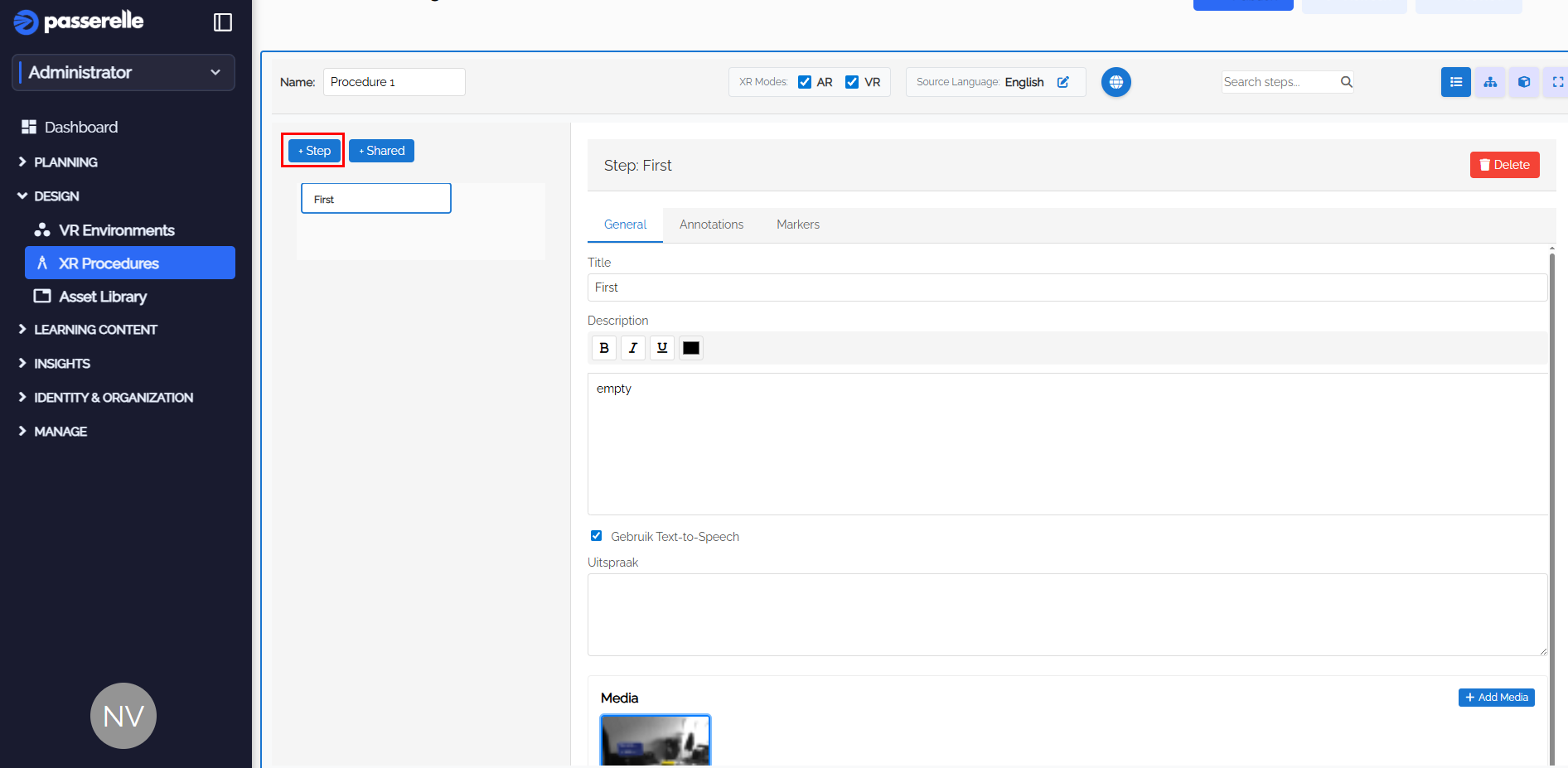Switch to the list view
Viewport: 1568px width, 768px height.
tap(1456, 82)
